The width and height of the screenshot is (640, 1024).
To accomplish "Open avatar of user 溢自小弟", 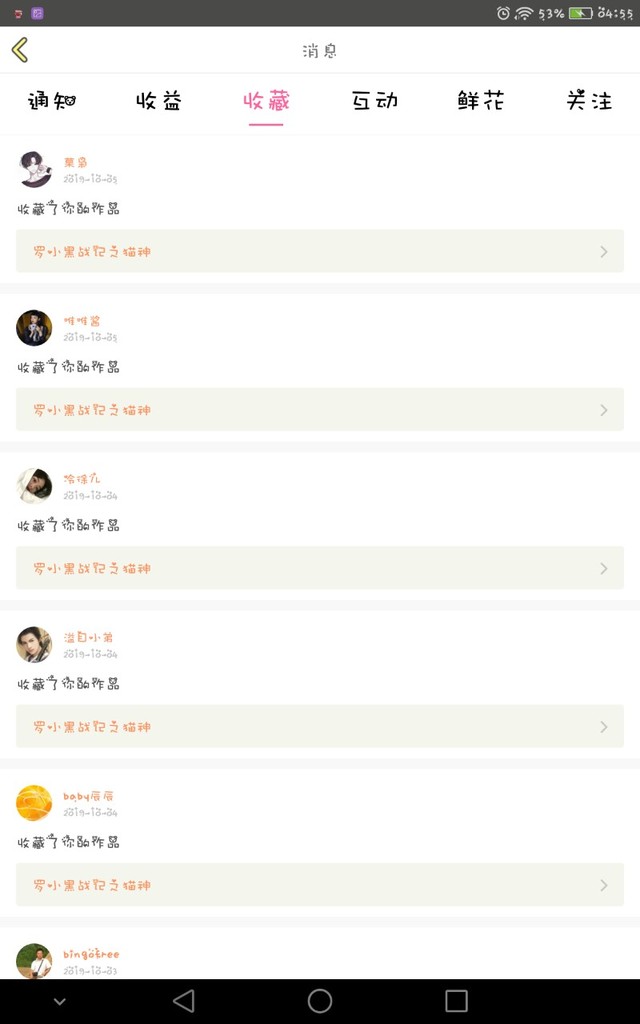I will tap(34, 645).
